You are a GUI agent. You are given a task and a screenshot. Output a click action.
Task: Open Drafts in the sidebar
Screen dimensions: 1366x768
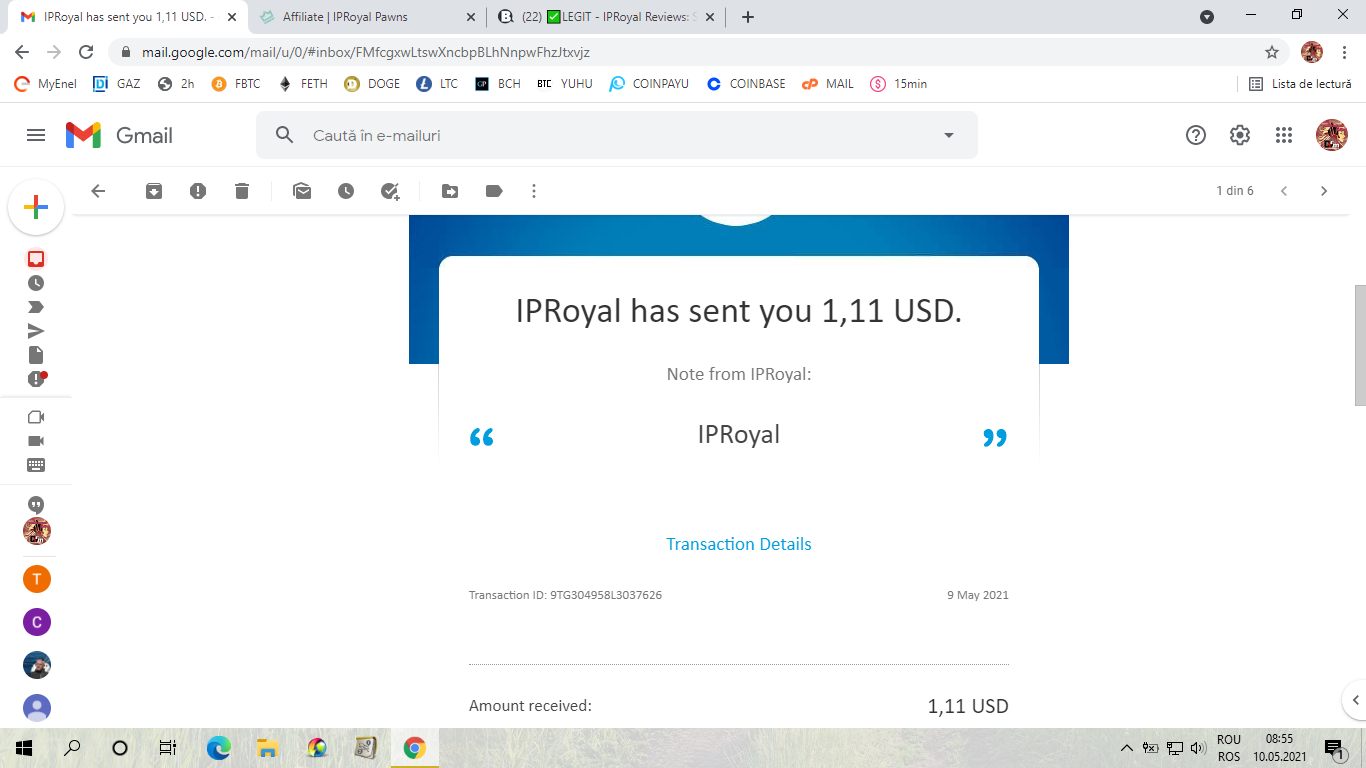point(36,355)
